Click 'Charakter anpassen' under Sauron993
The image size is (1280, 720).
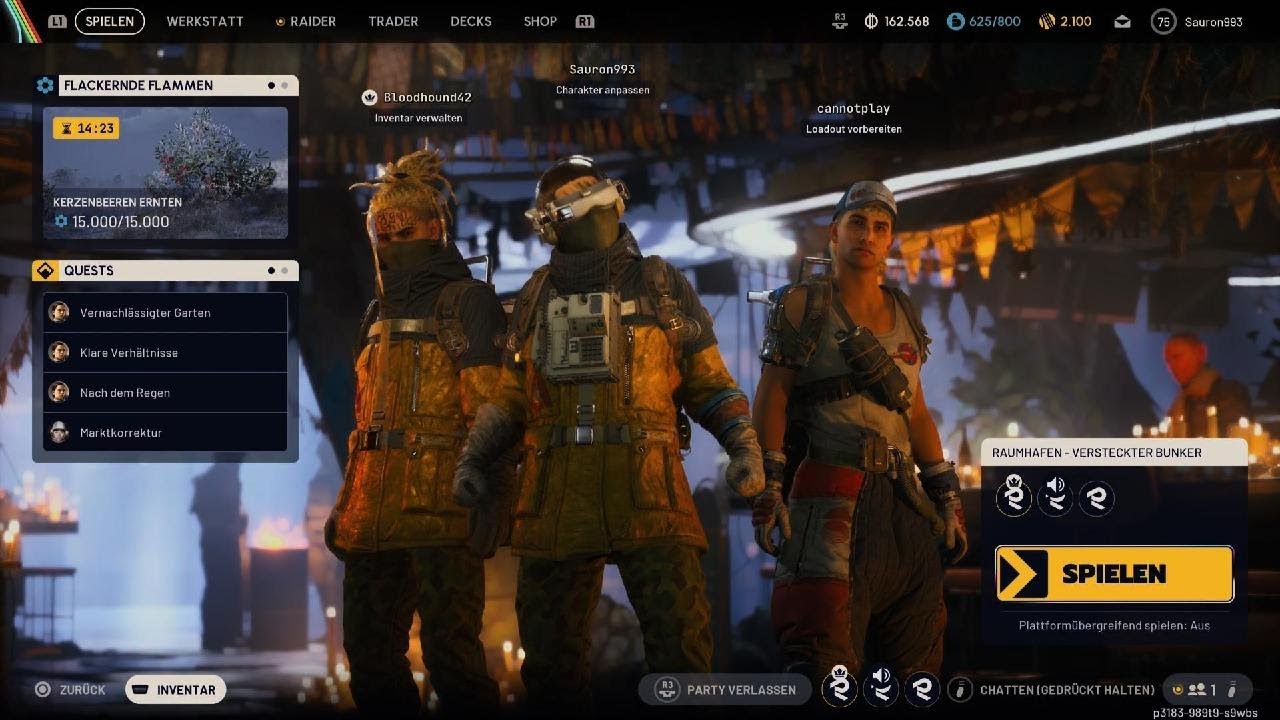602,90
